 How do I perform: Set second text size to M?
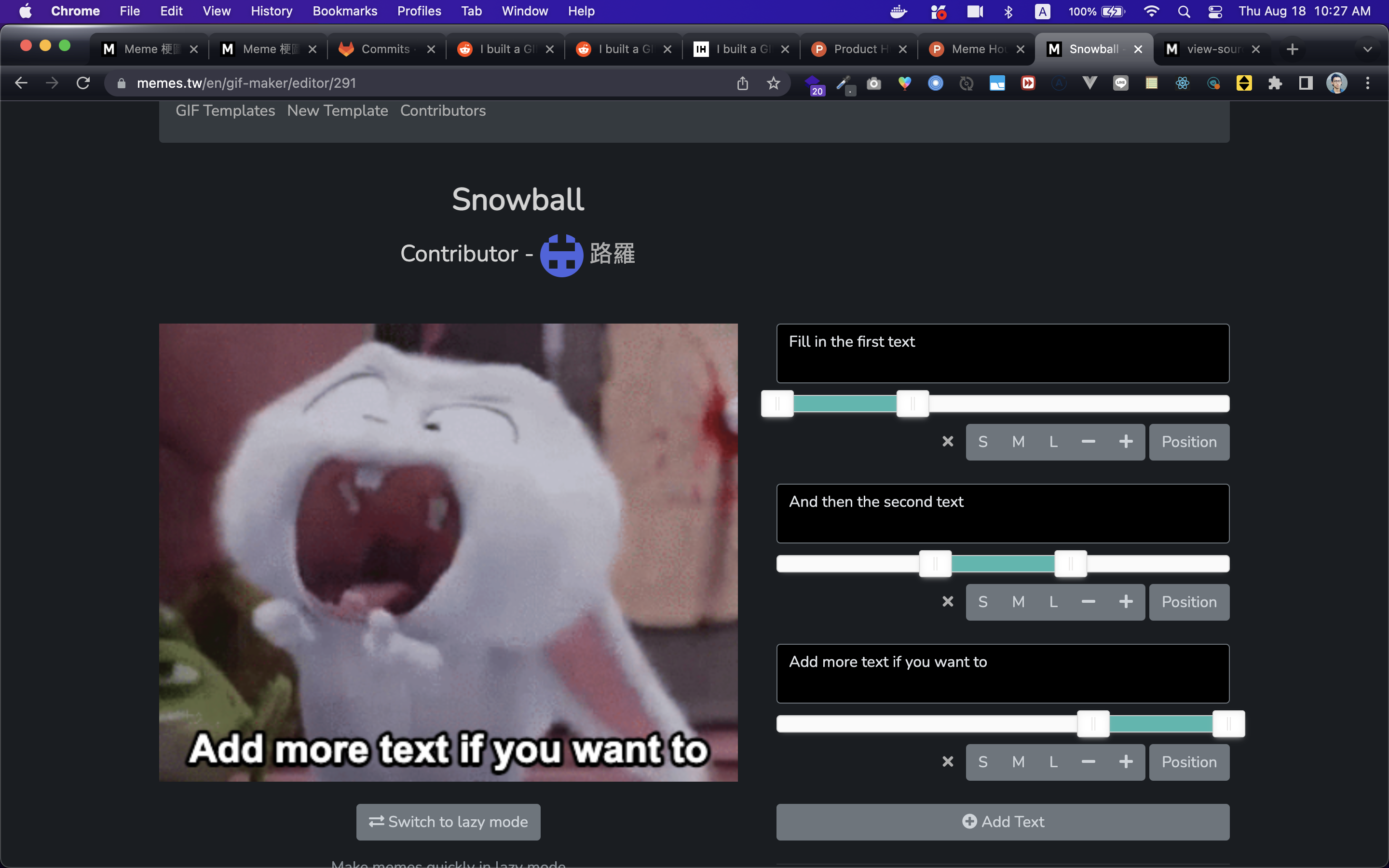coord(1018,602)
